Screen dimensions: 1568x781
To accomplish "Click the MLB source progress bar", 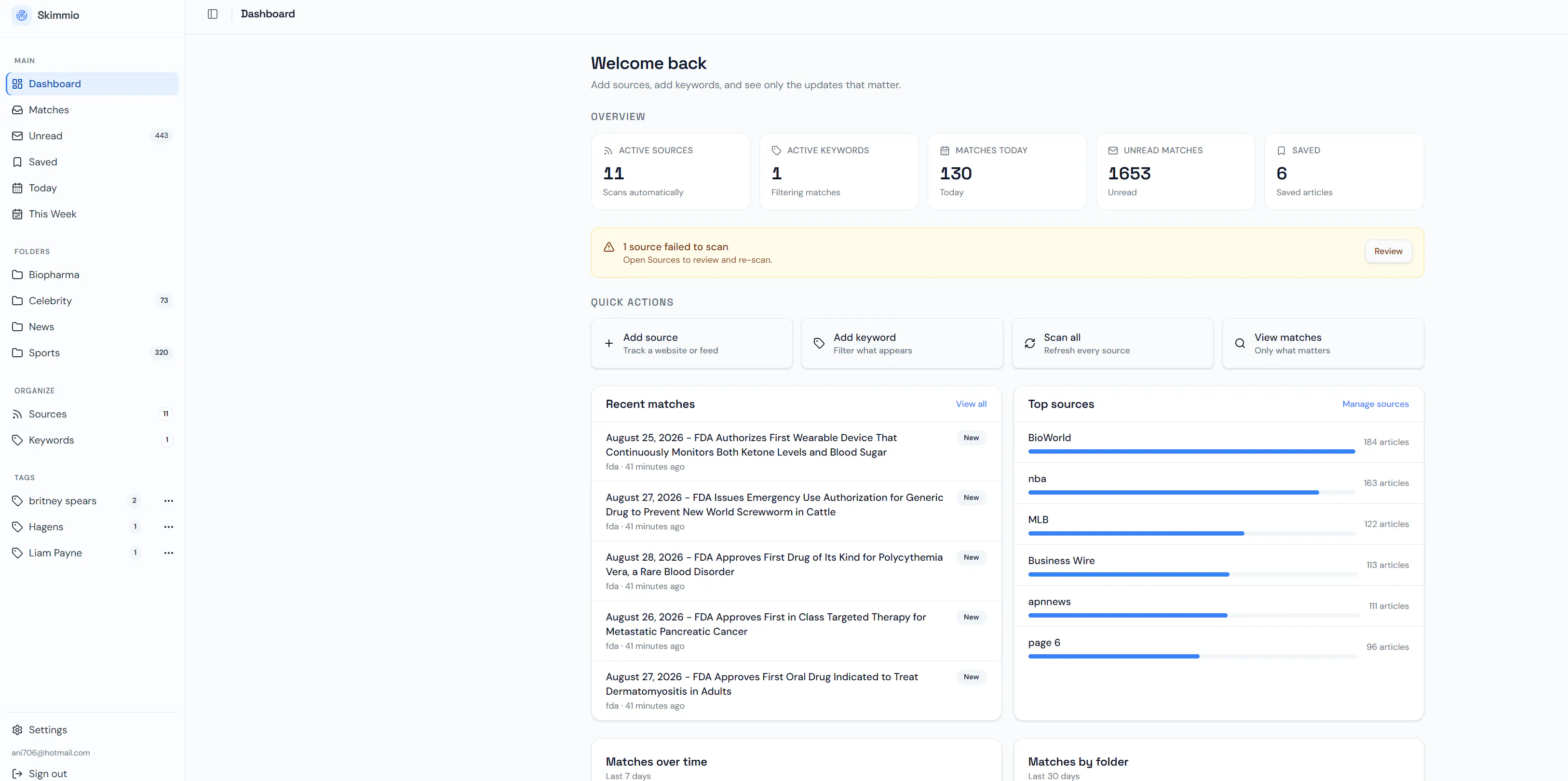I will tap(1192, 533).
